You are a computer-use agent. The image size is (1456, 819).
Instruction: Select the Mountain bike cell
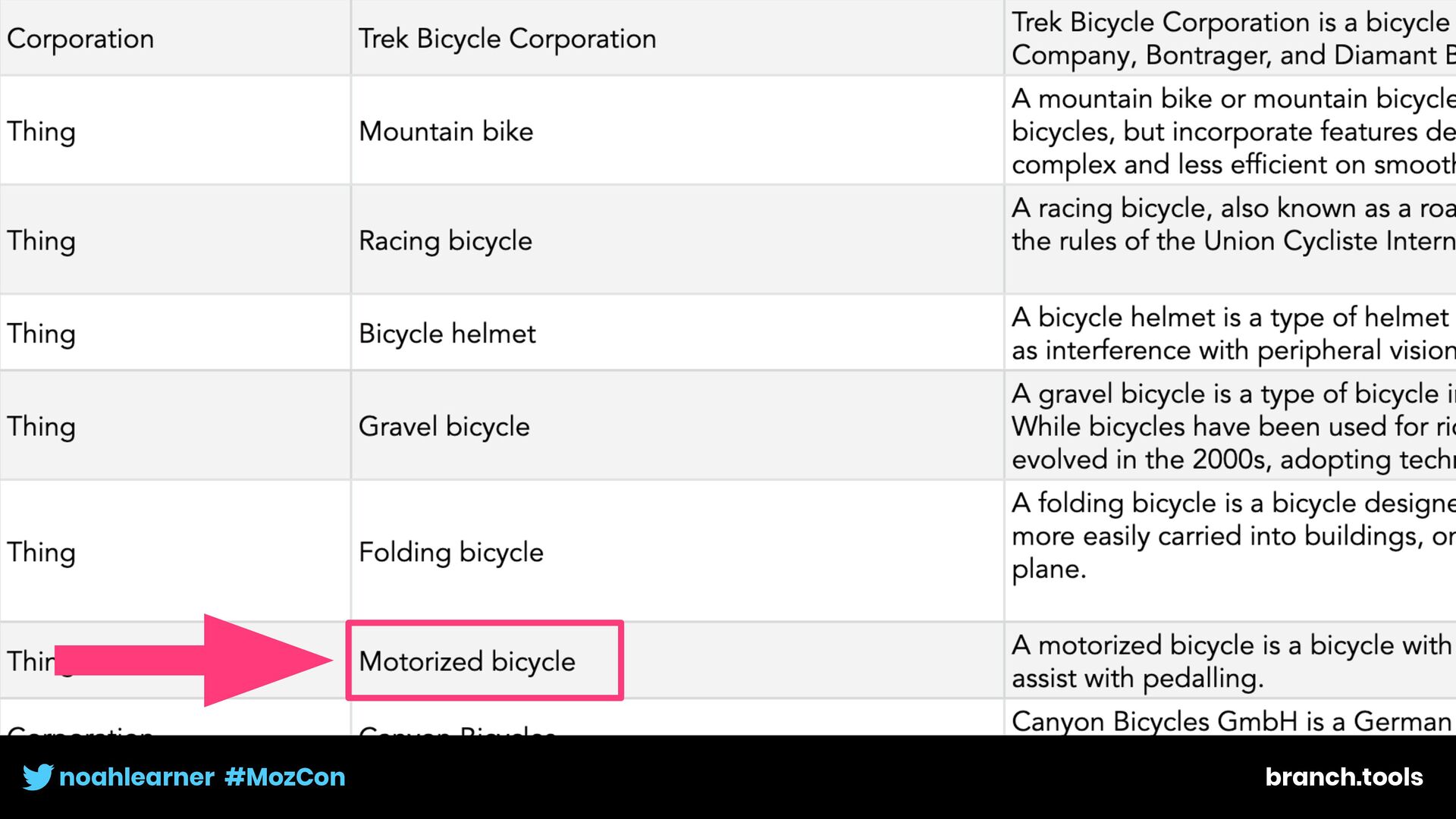[677, 130]
